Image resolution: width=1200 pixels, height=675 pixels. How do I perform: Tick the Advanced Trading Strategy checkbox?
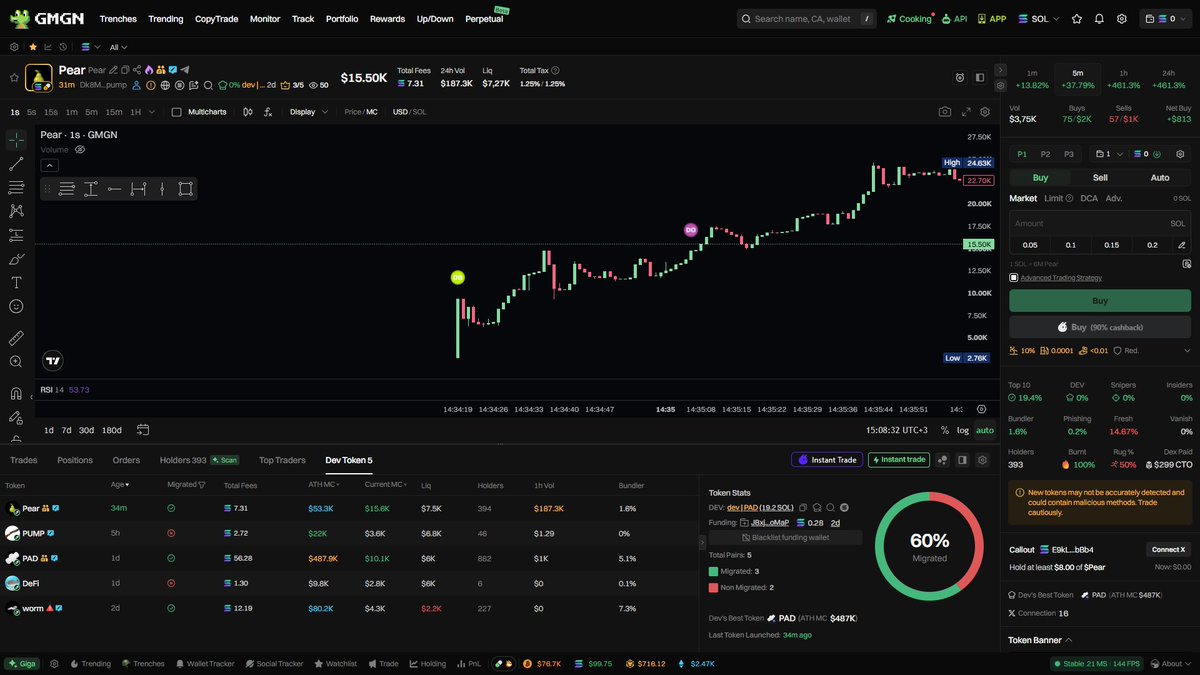pos(1014,277)
